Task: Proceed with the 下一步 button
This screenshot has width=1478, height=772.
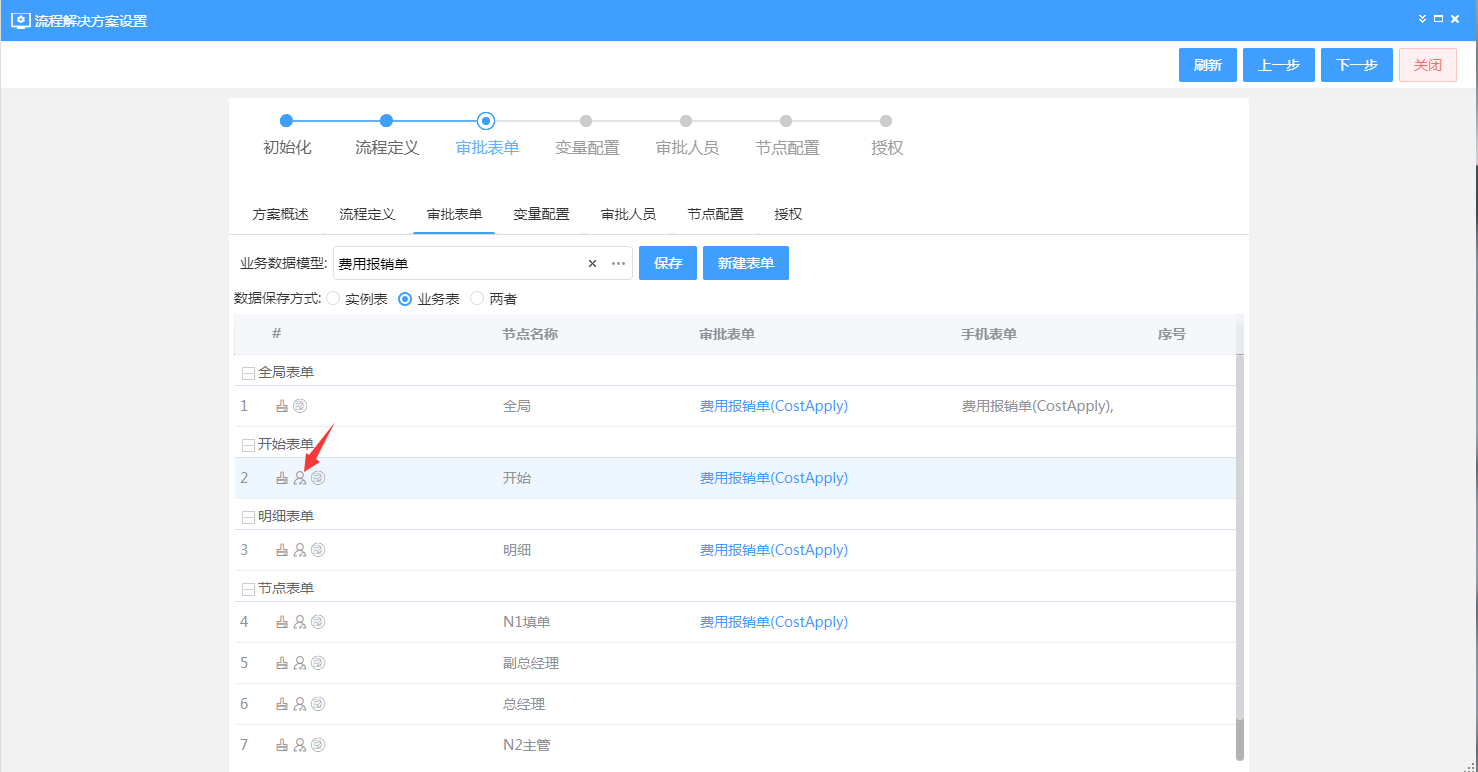Action: (x=1357, y=65)
